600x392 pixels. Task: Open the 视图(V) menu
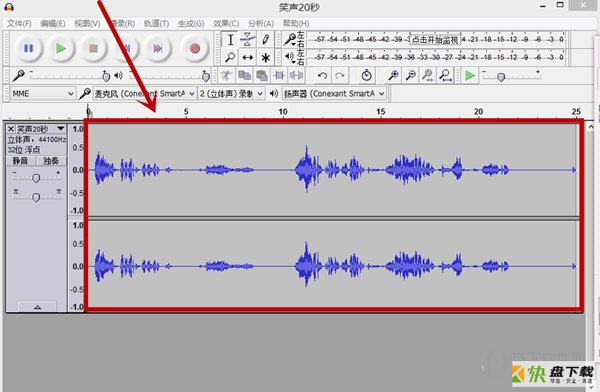pos(87,24)
